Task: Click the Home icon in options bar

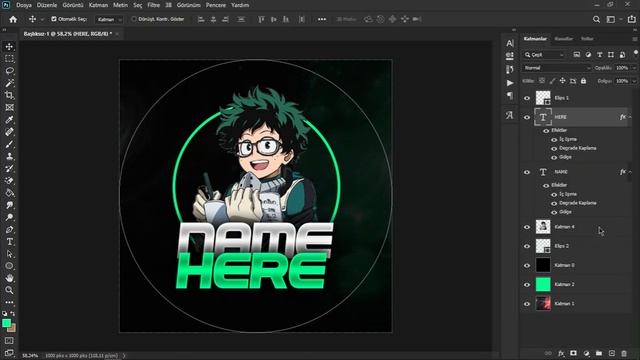Action: click(x=13, y=19)
